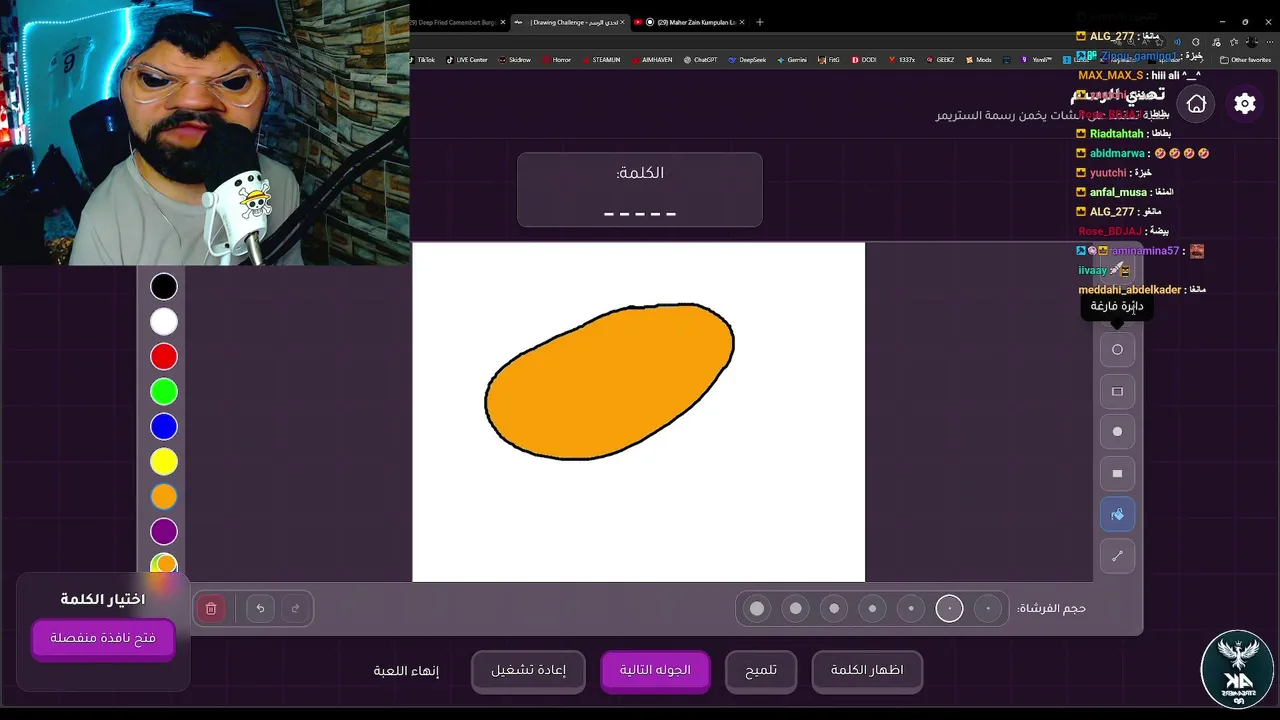The image size is (1280, 720).
Task: Open STEAMUN bookmark
Action: tap(601, 60)
